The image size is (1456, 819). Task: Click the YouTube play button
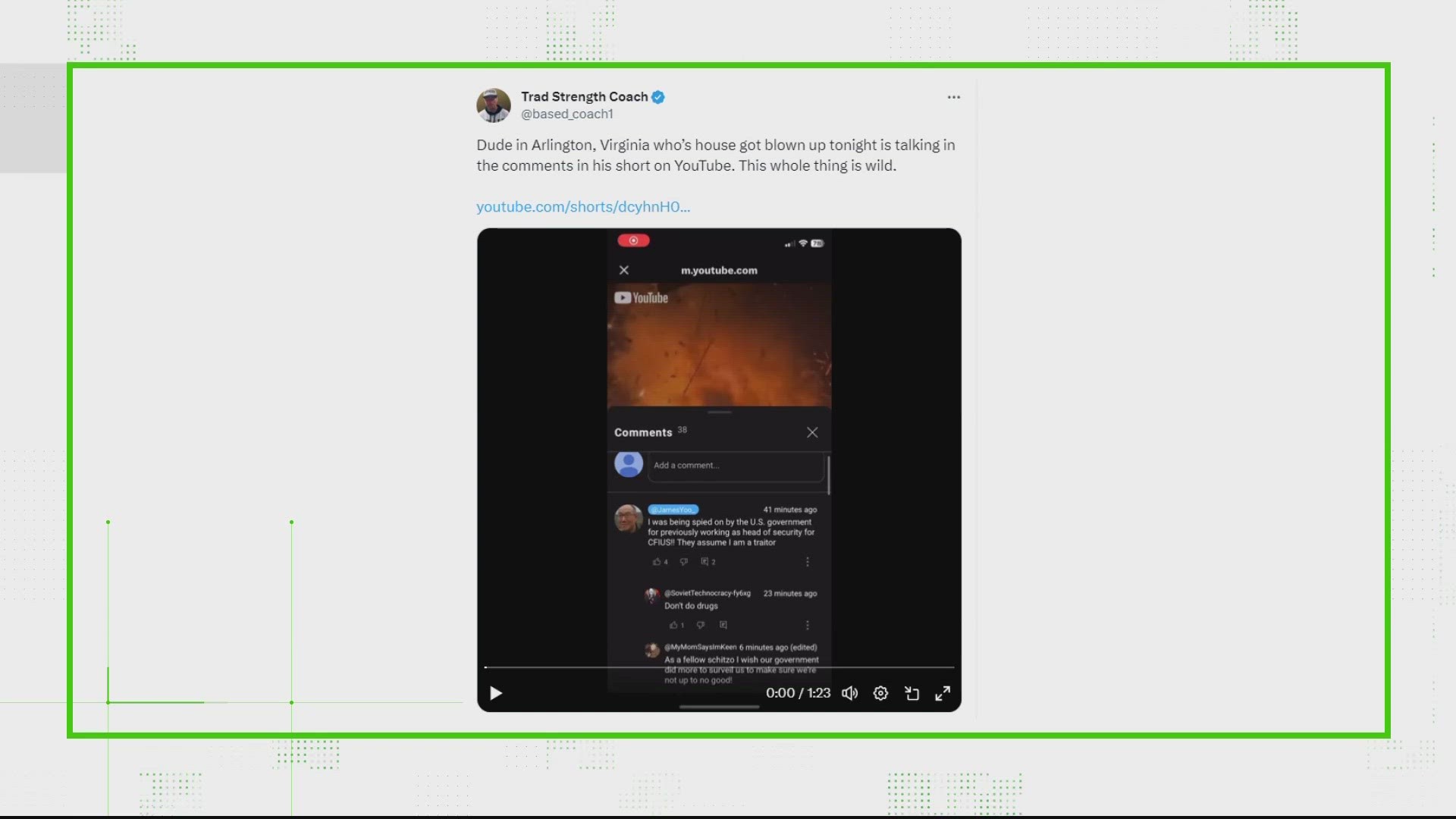pos(496,692)
